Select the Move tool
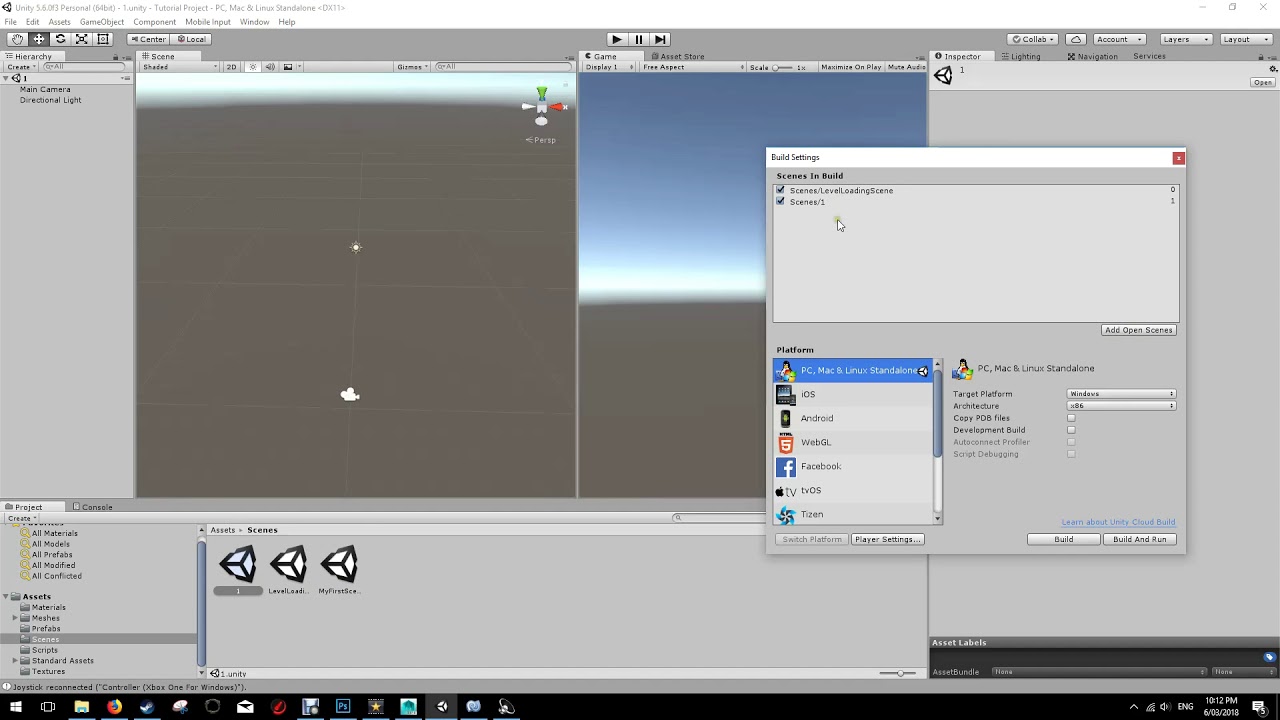 tap(39, 39)
